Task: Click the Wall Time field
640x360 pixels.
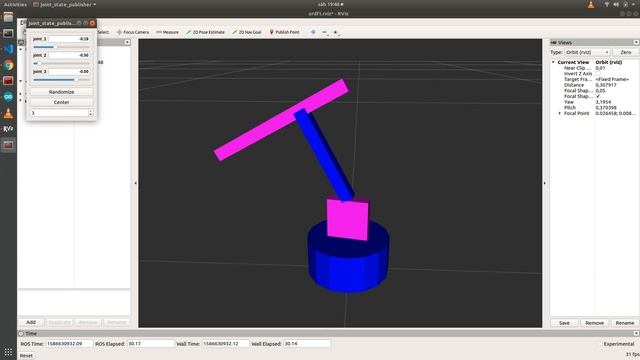Action: (x=226, y=344)
